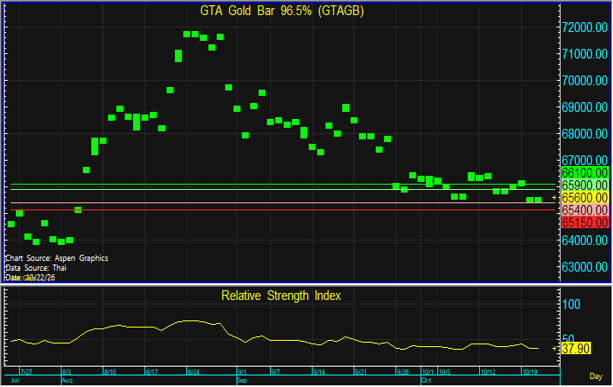Select the 10/12 date axis label
This screenshot has width=613, height=387.
[x=488, y=372]
